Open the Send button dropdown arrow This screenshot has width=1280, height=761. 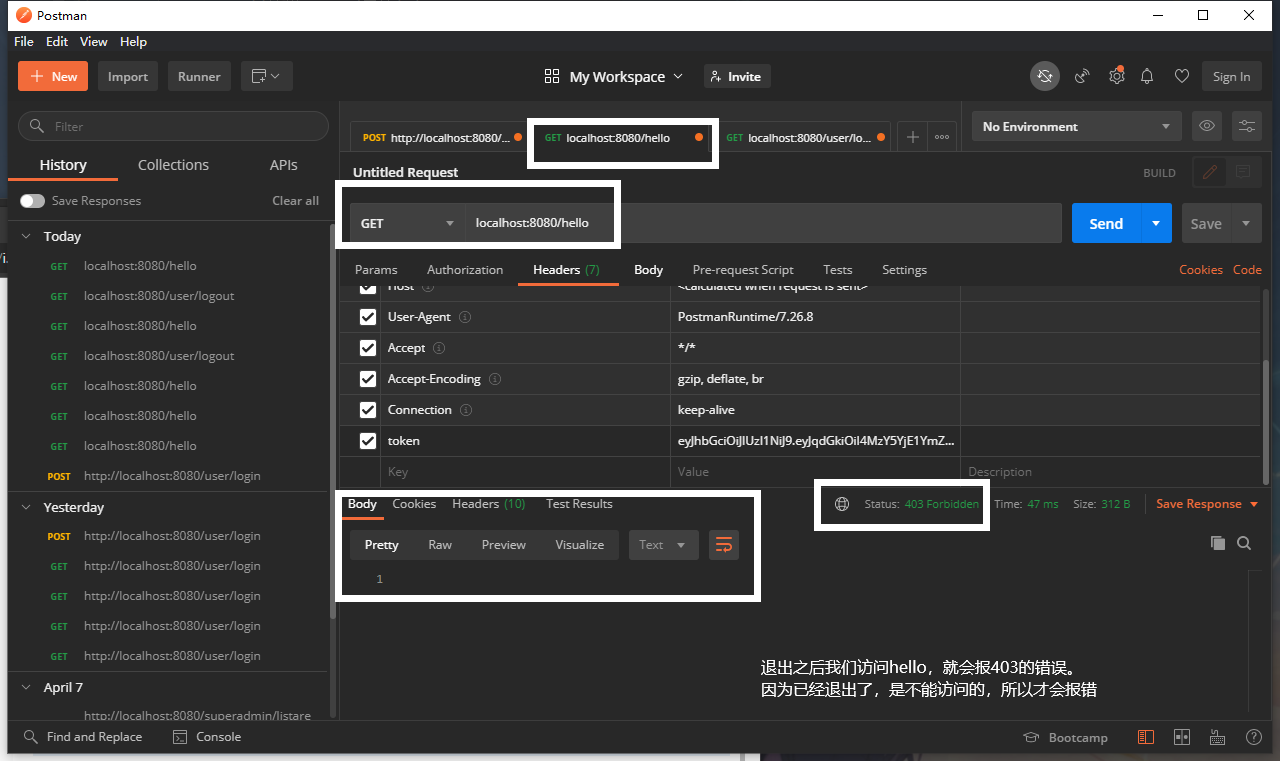point(1156,223)
